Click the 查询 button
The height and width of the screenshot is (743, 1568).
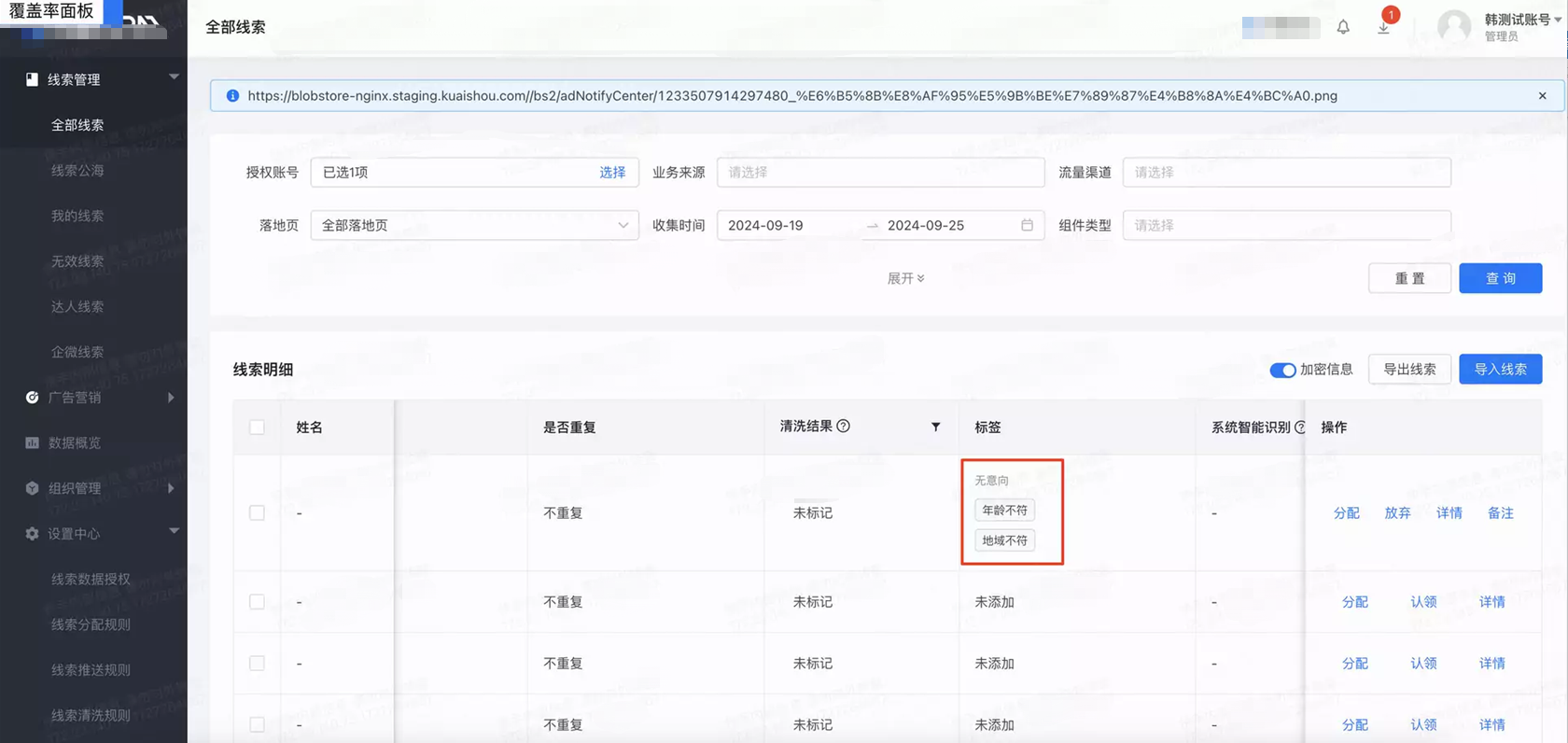[x=1500, y=278]
